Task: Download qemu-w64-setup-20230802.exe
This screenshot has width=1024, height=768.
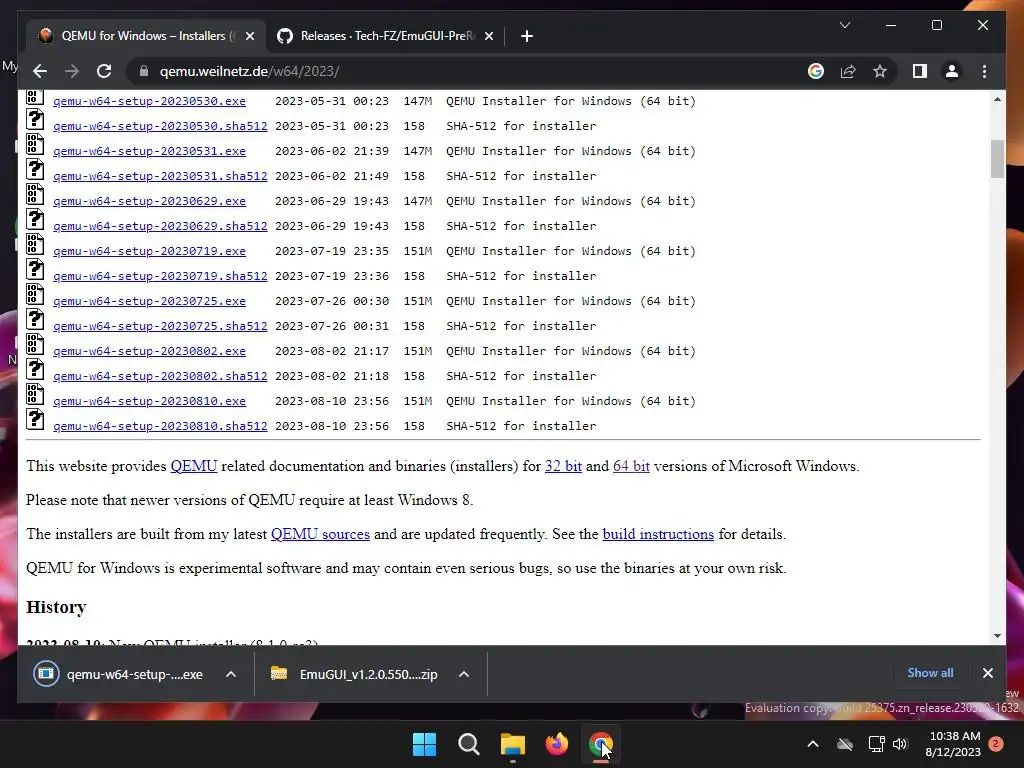Action: pos(150,351)
